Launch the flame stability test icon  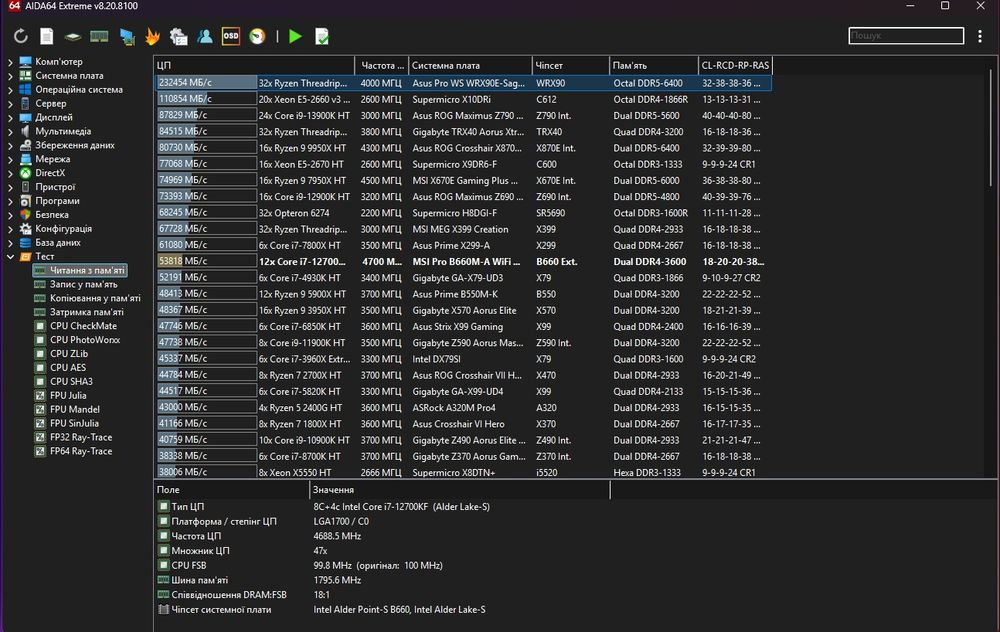(x=152, y=37)
